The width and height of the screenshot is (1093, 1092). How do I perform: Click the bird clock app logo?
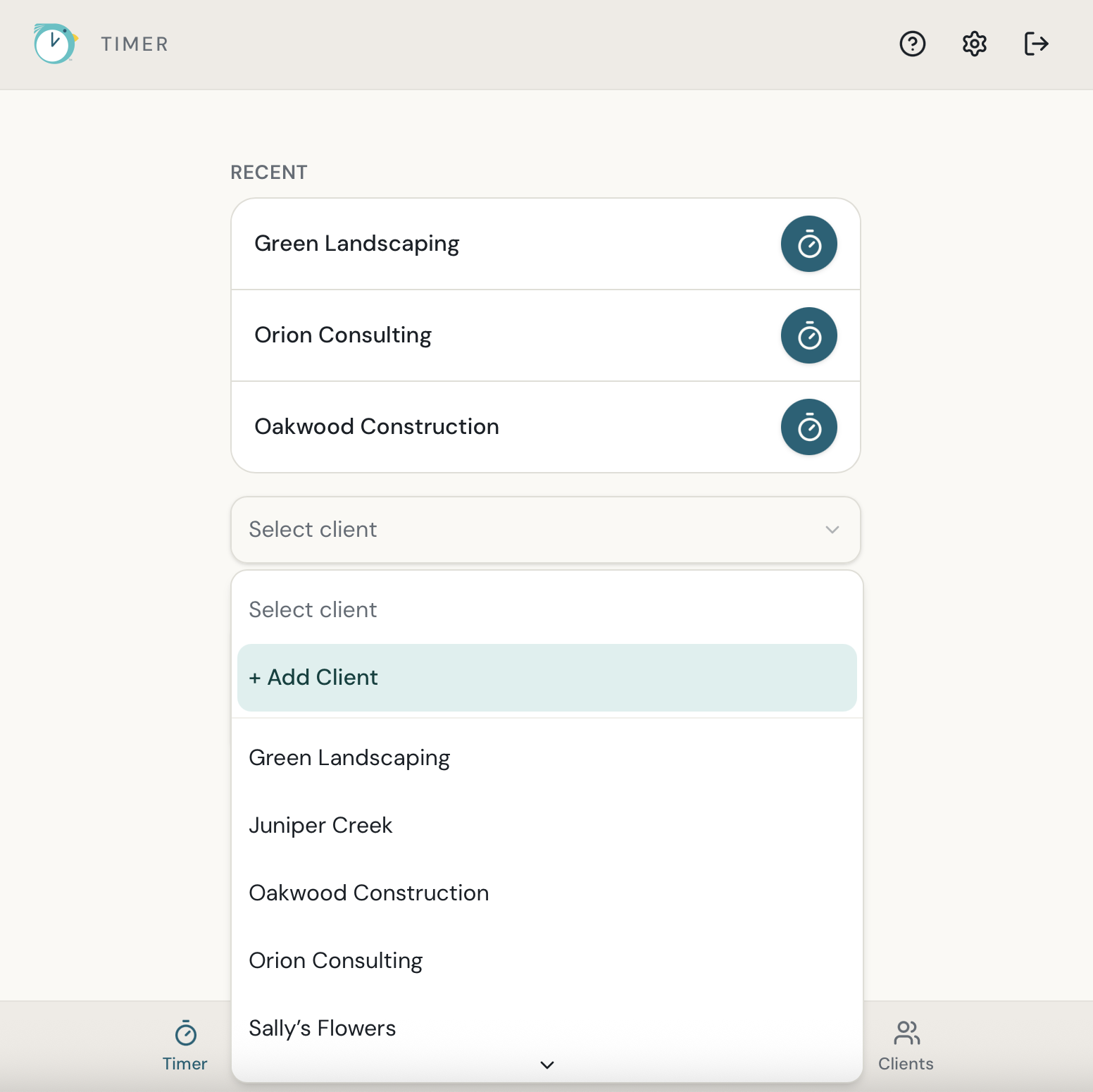tap(56, 44)
